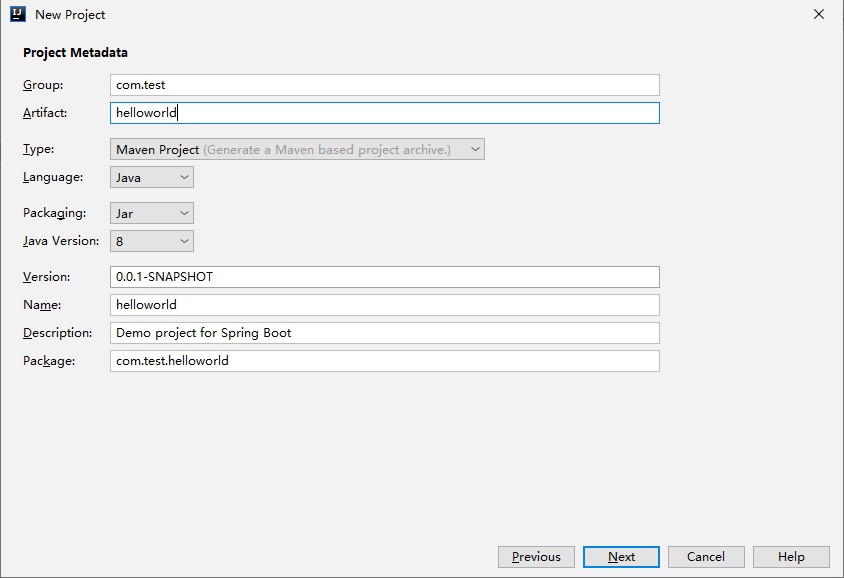This screenshot has width=844, height=578.
Task: Edit the Version field with 0.0.1-SNAPSHOT
Action: (x=385, y=277)
